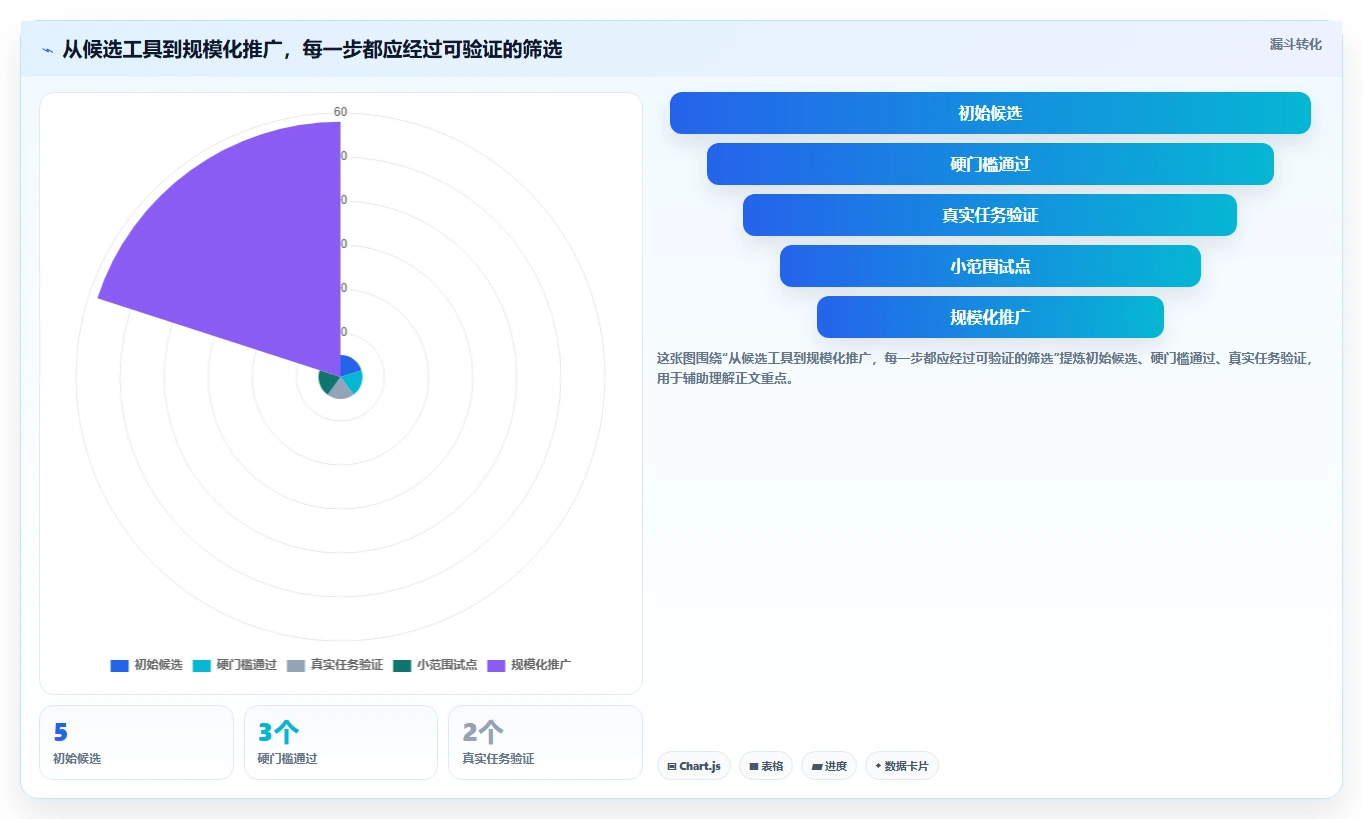Click the dark green 小范围试点 legend color box
This screenshot has width=1363, height=819.
coord(402,665)
